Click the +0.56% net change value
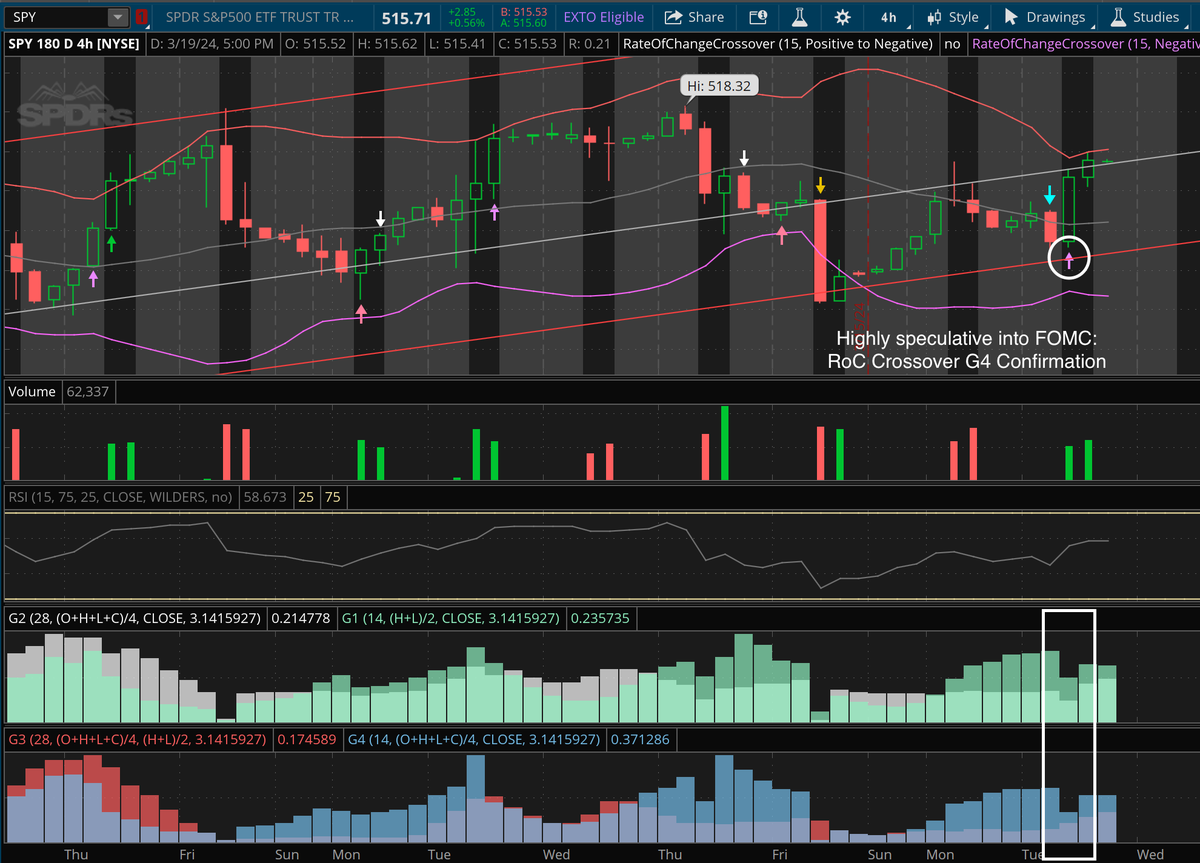 466,23
